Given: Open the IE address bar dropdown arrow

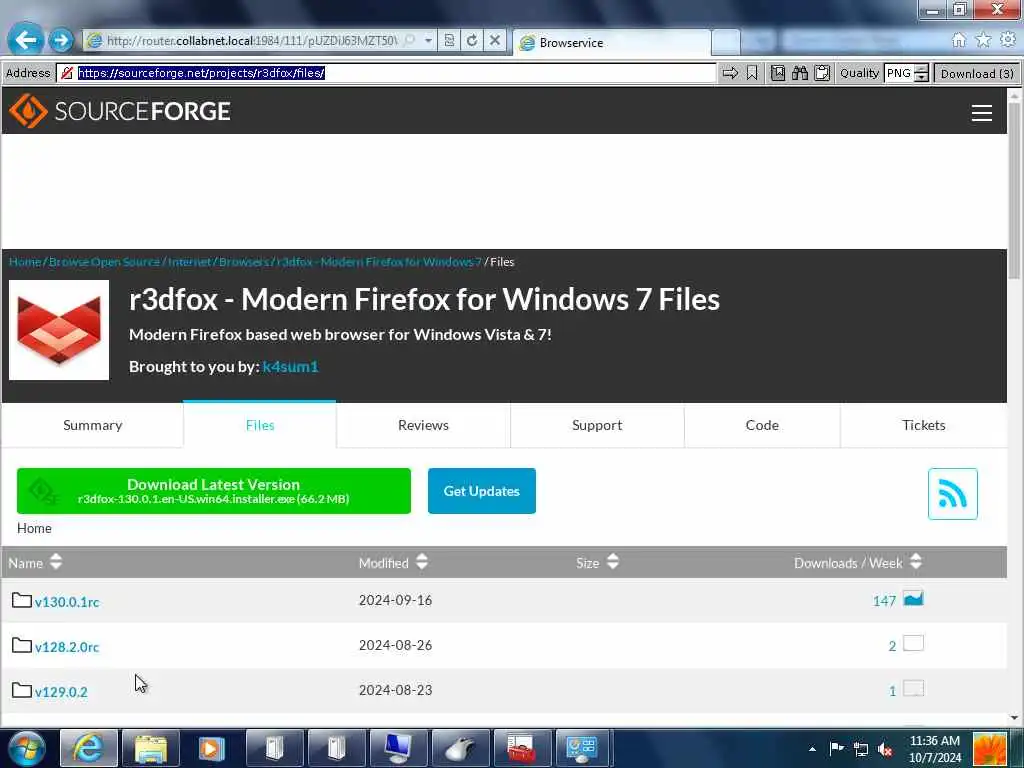Looking at the screenshot, I should click(428, 40).
